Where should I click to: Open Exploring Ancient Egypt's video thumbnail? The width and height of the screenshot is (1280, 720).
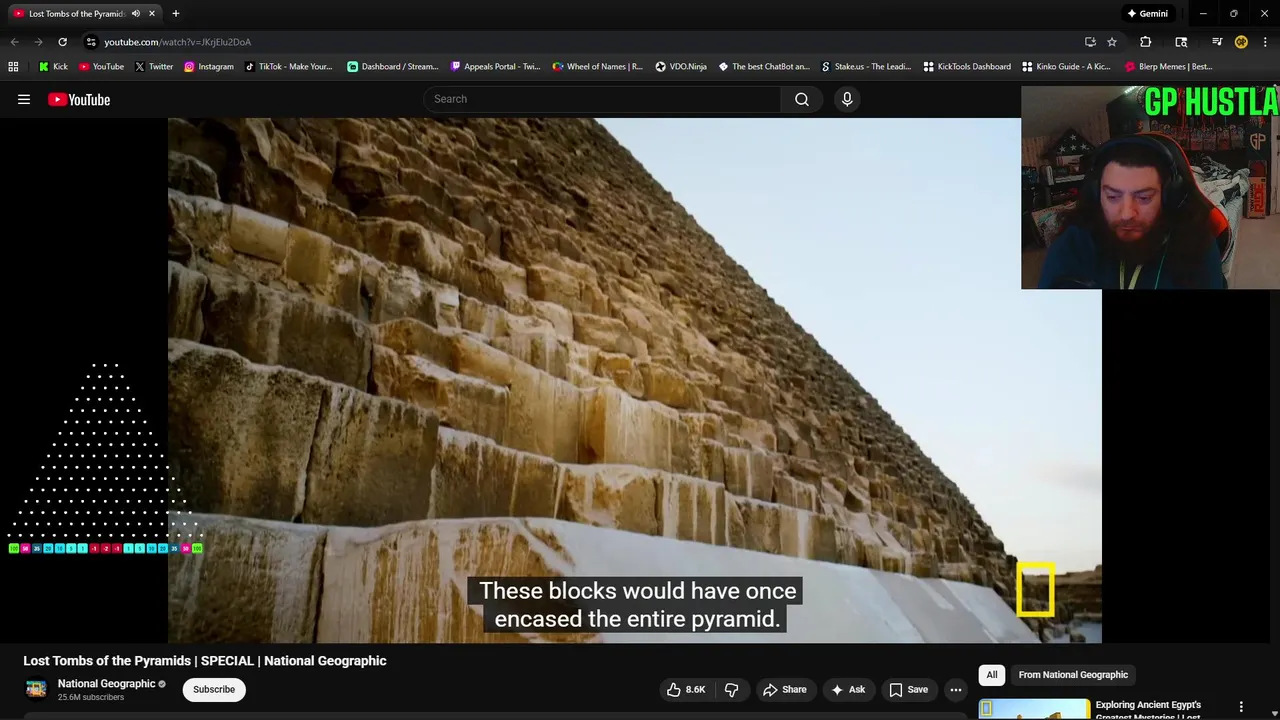[x=1033, y=709]
